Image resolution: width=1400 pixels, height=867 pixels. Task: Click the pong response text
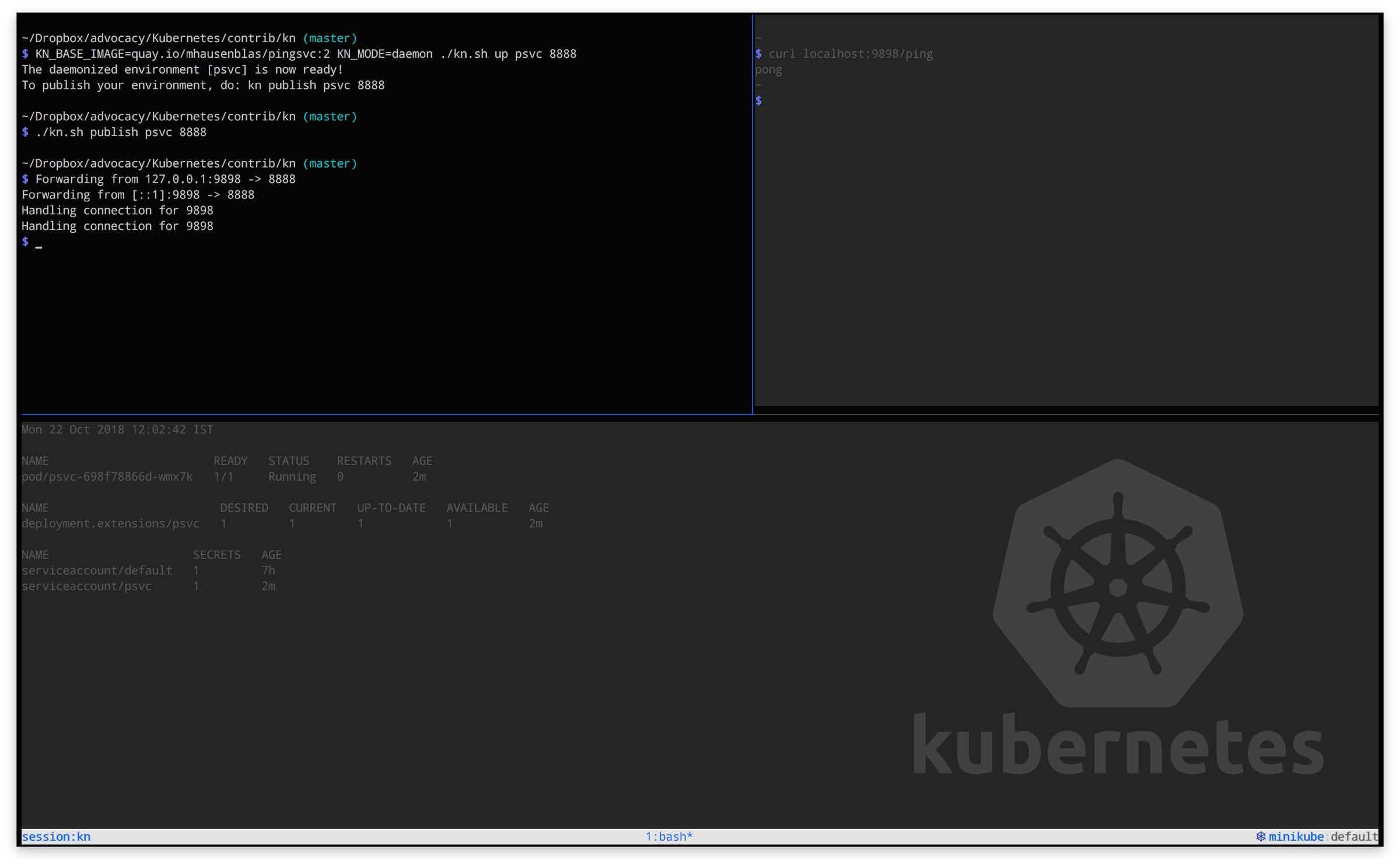click(x=768, y=69)
